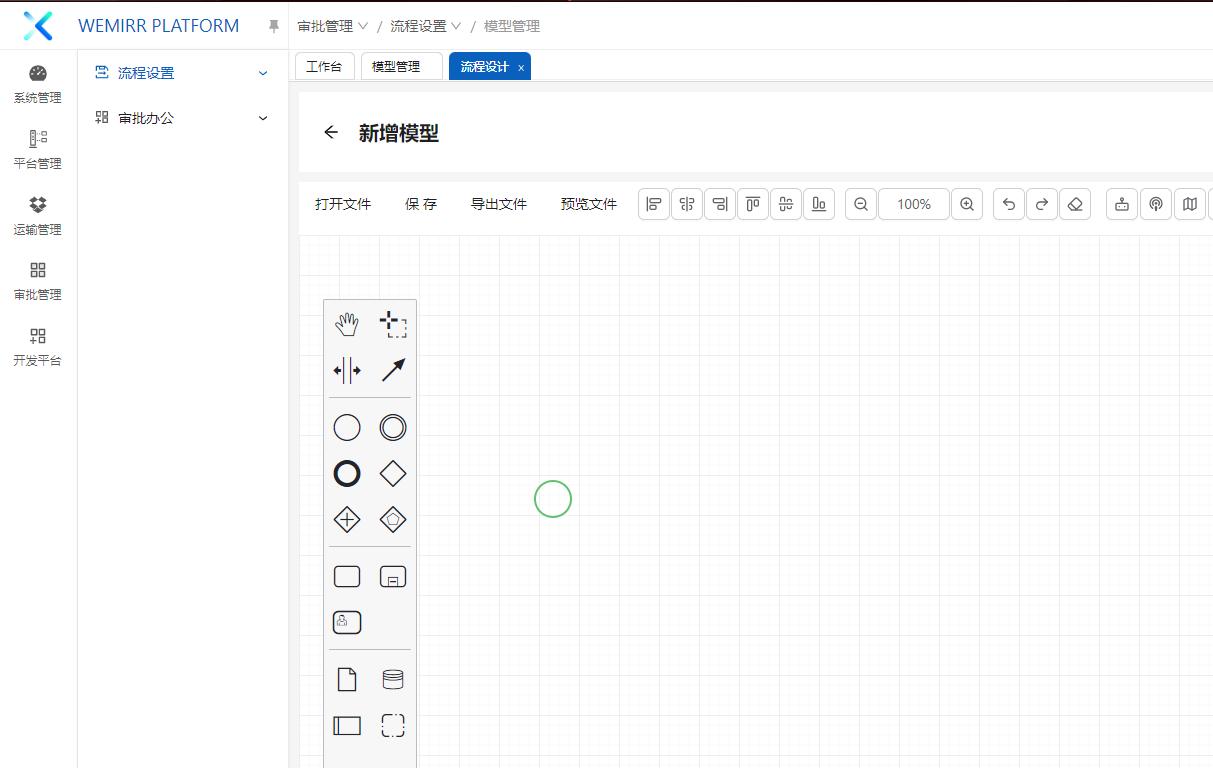
Task: Open 审批管理 in left navigation
Action: [x=38, y=281]
